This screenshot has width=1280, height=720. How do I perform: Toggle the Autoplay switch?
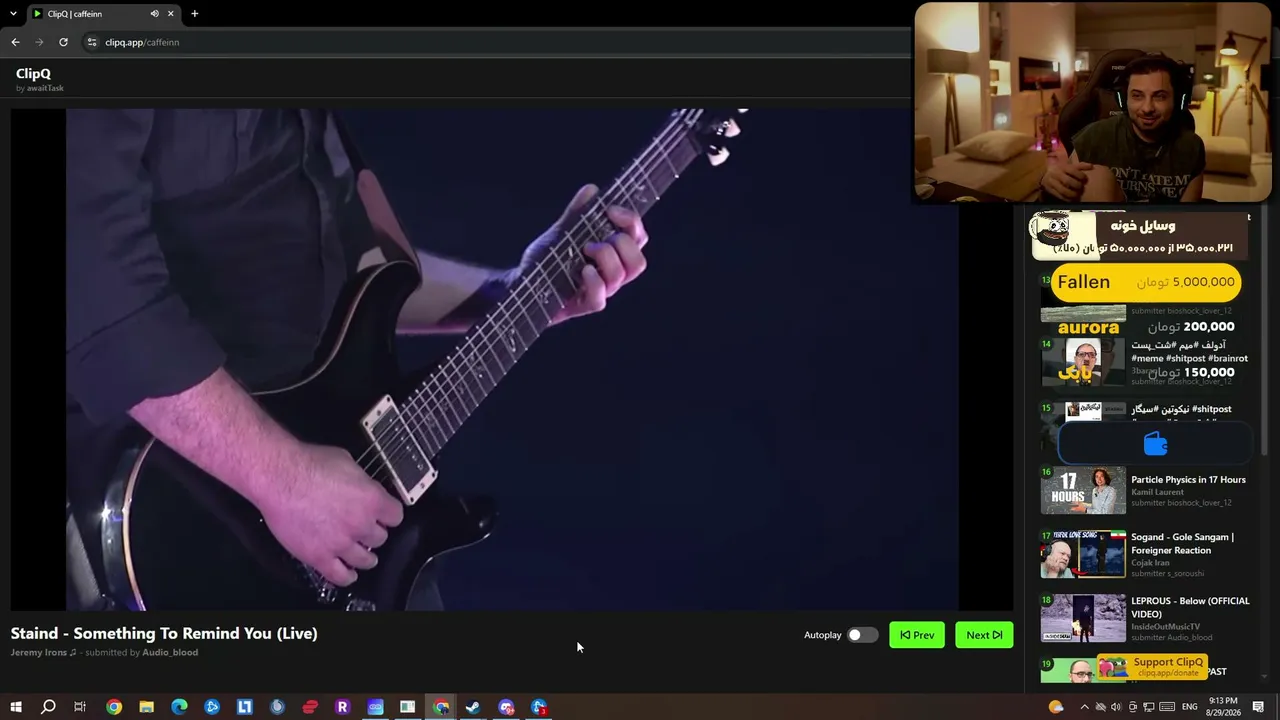tap(862, 635)
